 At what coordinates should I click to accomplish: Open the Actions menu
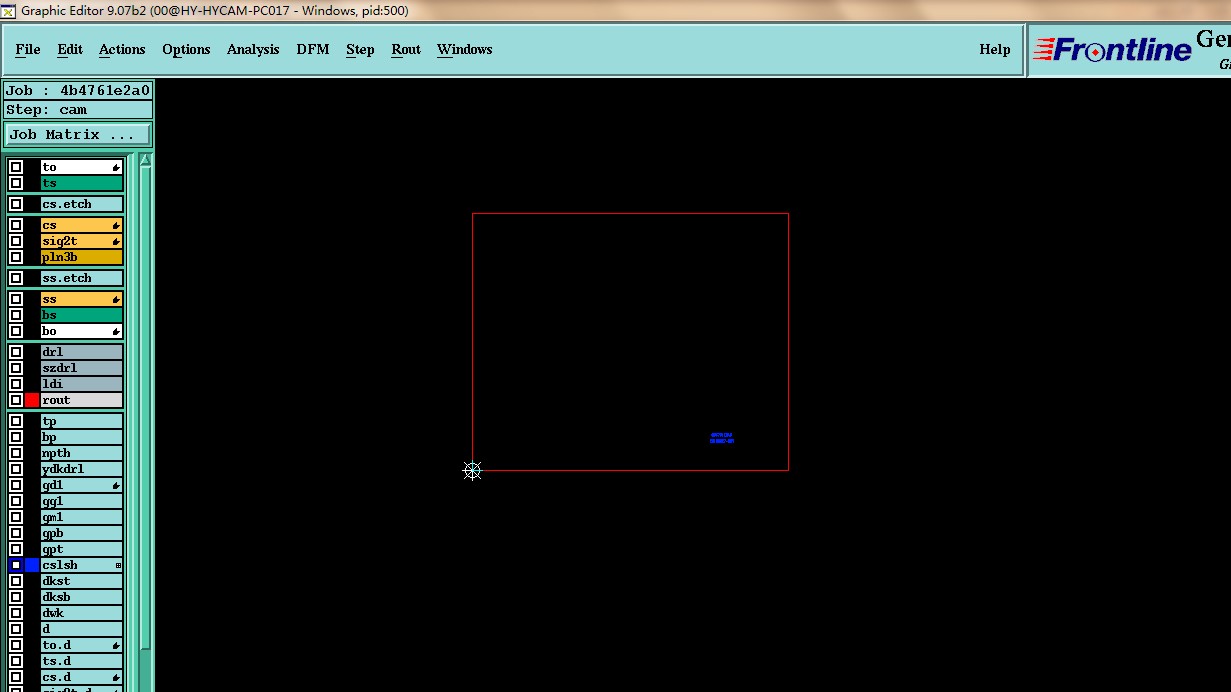122,49
